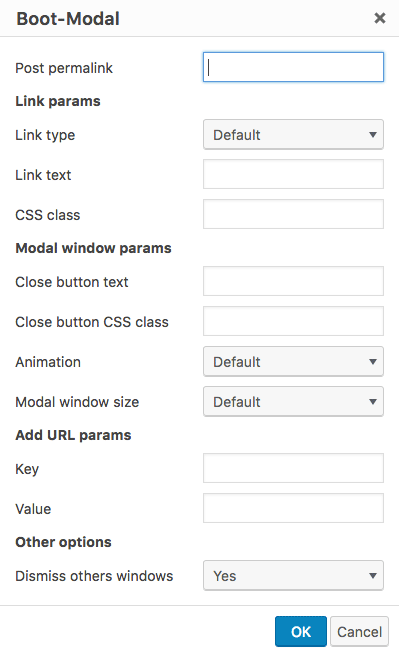Screen dimensions: 399x655
Task: Open the Dismiss others windows dropdown
Action: pos(293,575)
